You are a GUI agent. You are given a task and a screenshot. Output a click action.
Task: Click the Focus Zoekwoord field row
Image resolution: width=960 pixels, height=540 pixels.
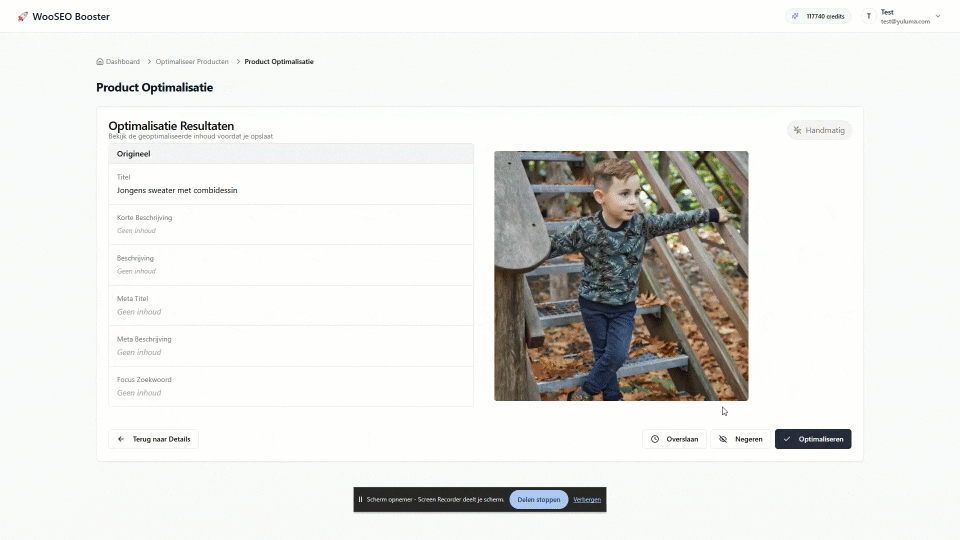tap(291, 386)
